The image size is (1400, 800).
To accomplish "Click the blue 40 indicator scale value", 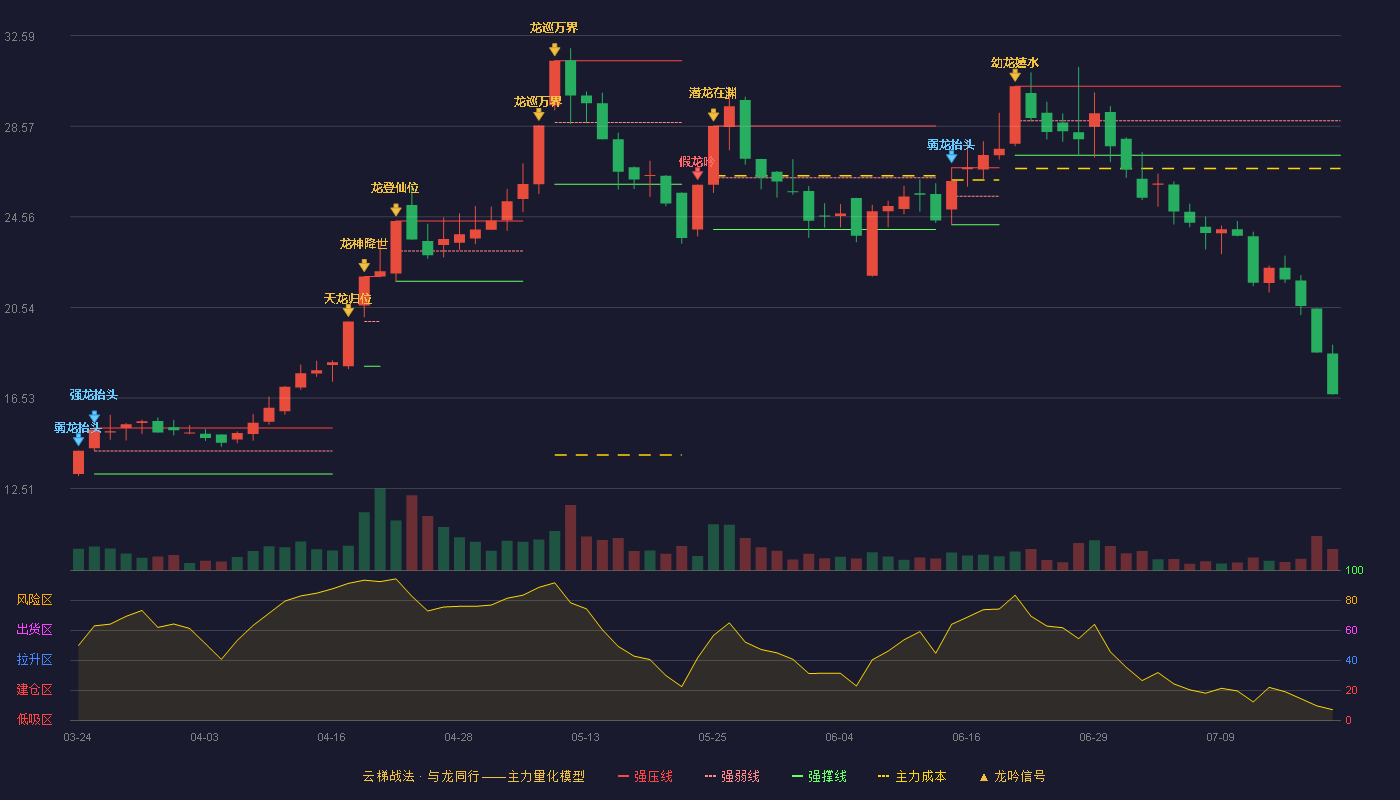I will [1351, 661].
